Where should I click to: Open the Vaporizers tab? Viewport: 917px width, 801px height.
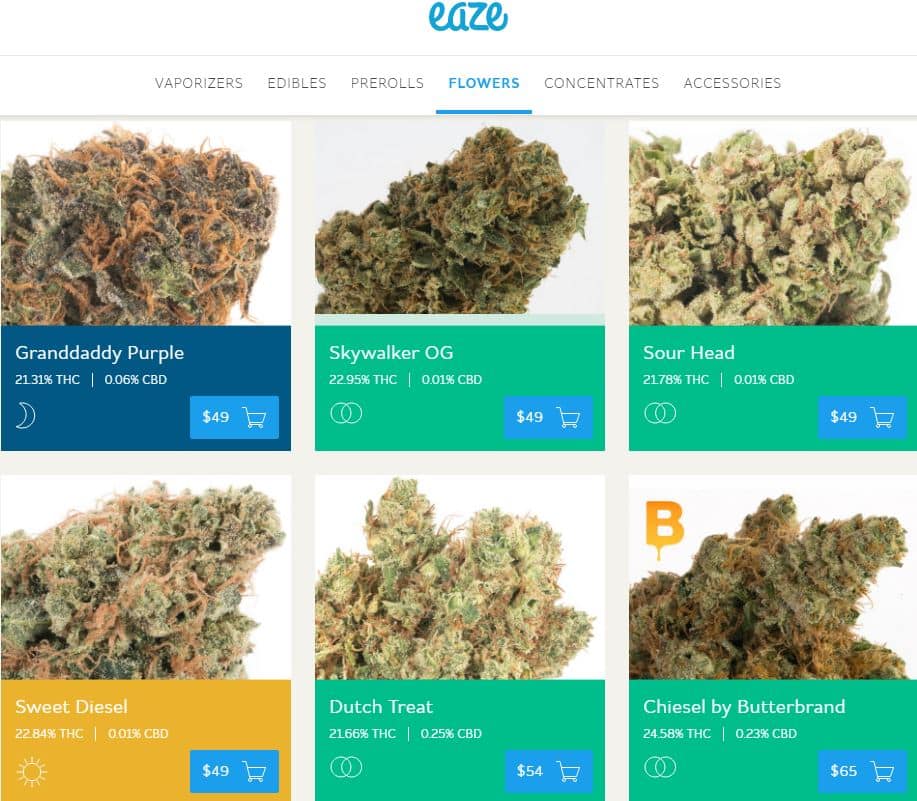[x=199, y=83]
